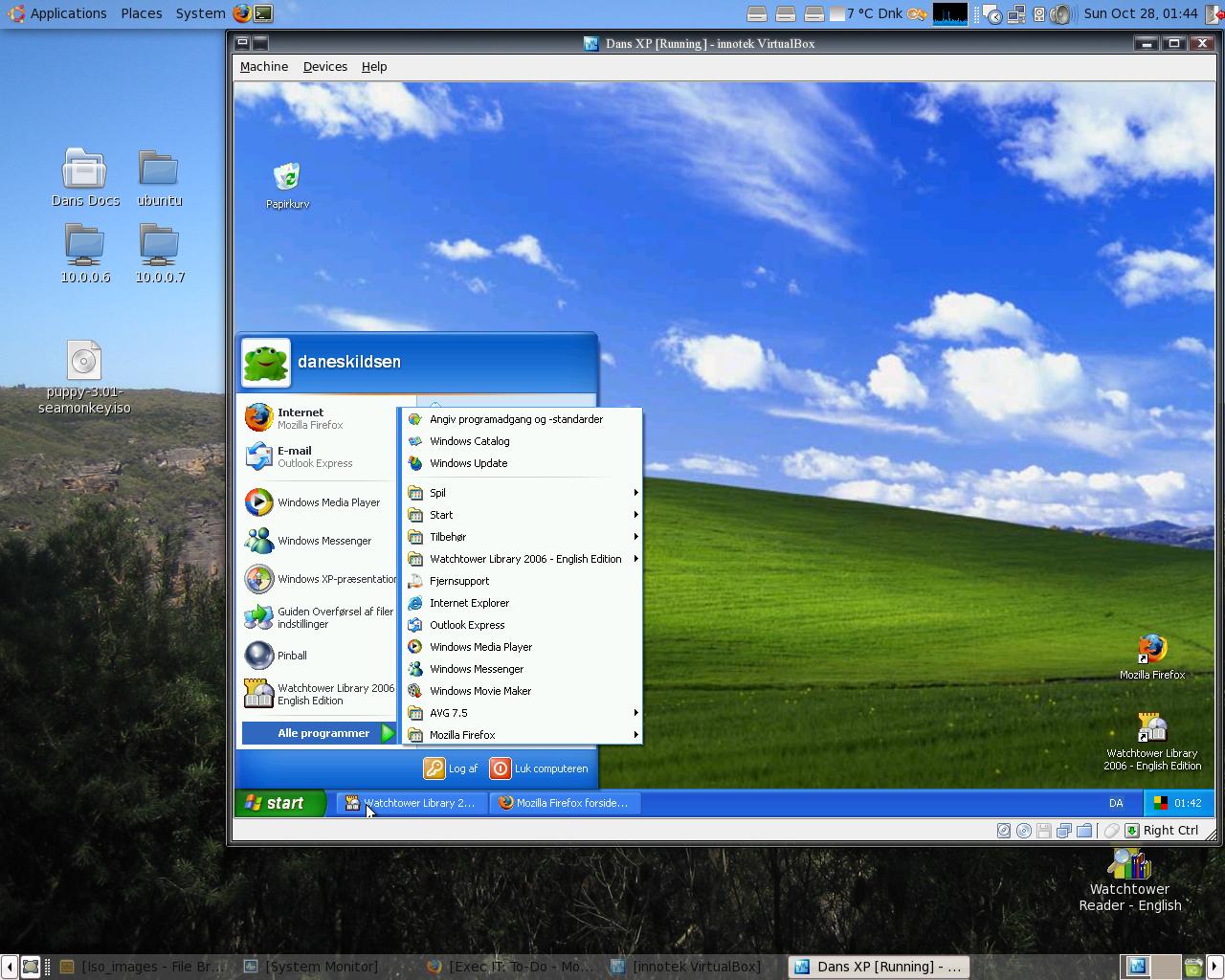Switch to Mozilla Firefox forside XP taskbar button
The image size is (1225, 980).
pos(565,803)
